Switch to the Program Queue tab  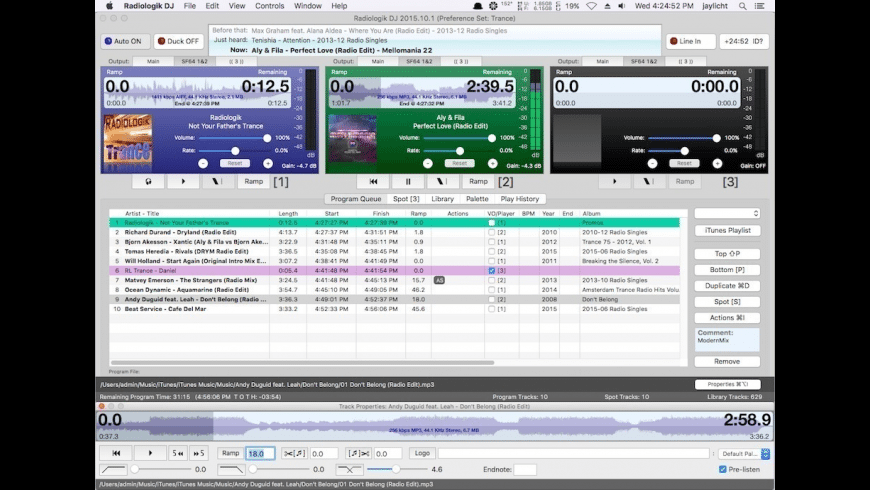(x=356, y=199)
